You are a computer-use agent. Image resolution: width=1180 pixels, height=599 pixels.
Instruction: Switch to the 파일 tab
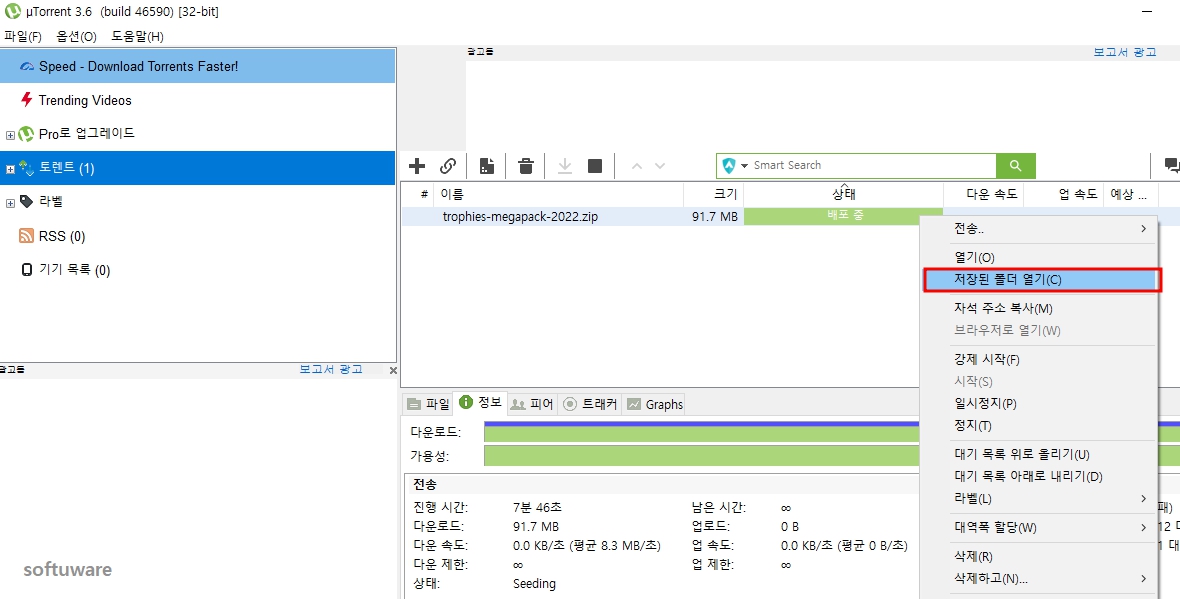pos(427,404)
